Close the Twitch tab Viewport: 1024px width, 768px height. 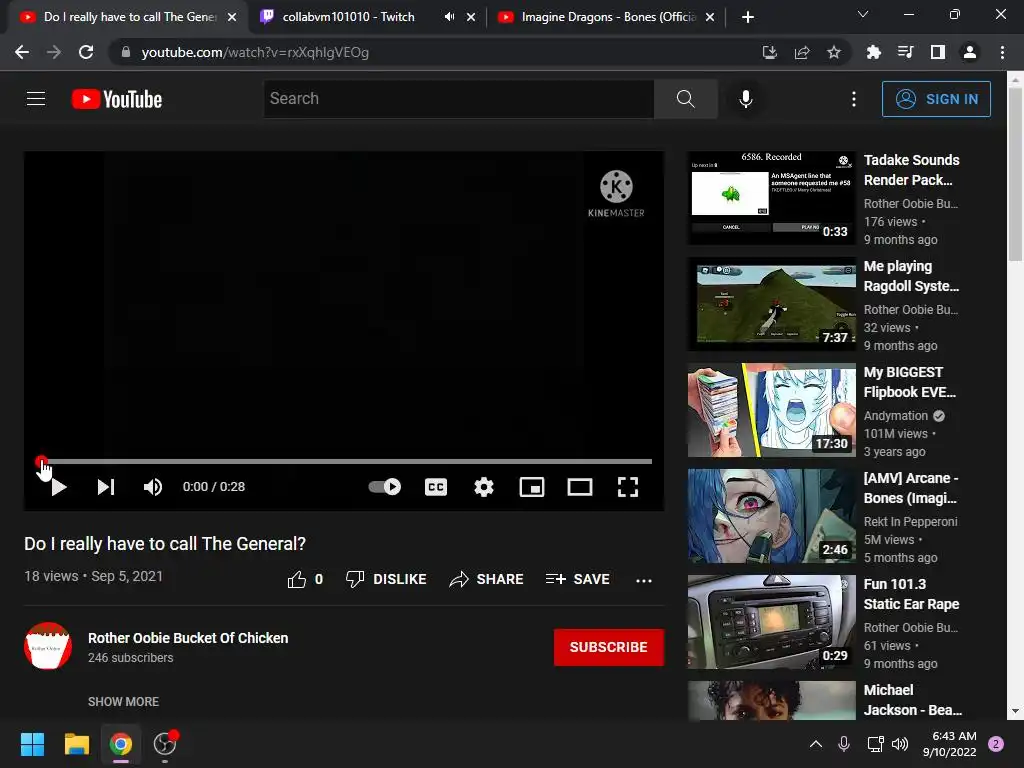tap(471, 18)
